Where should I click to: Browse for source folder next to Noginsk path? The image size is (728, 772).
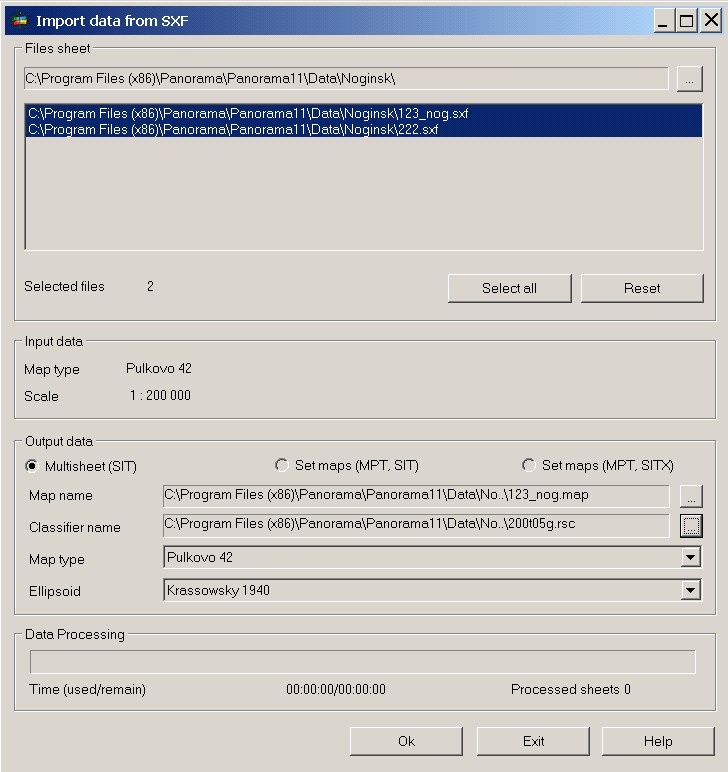pos(689,79)
